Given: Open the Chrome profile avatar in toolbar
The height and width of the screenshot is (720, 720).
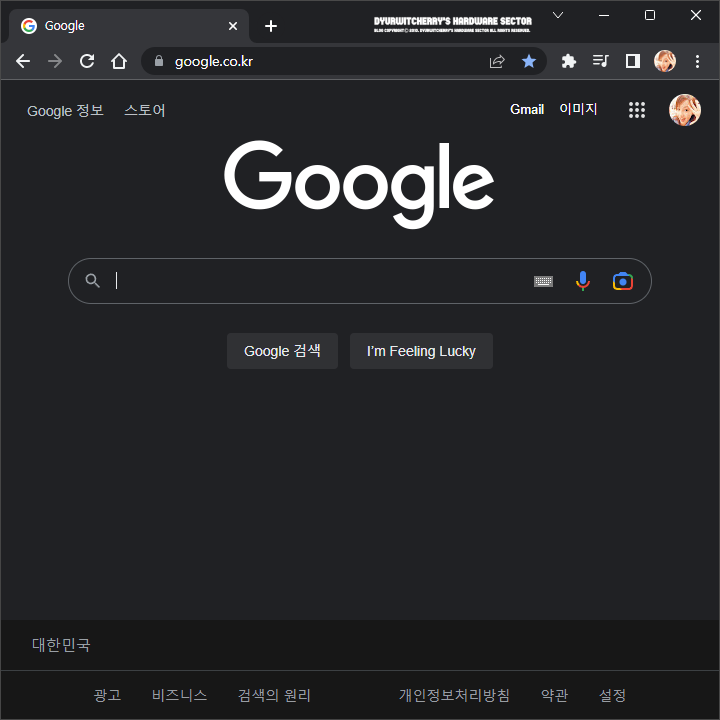Looking at the screenshot, I should click(665, 61).
